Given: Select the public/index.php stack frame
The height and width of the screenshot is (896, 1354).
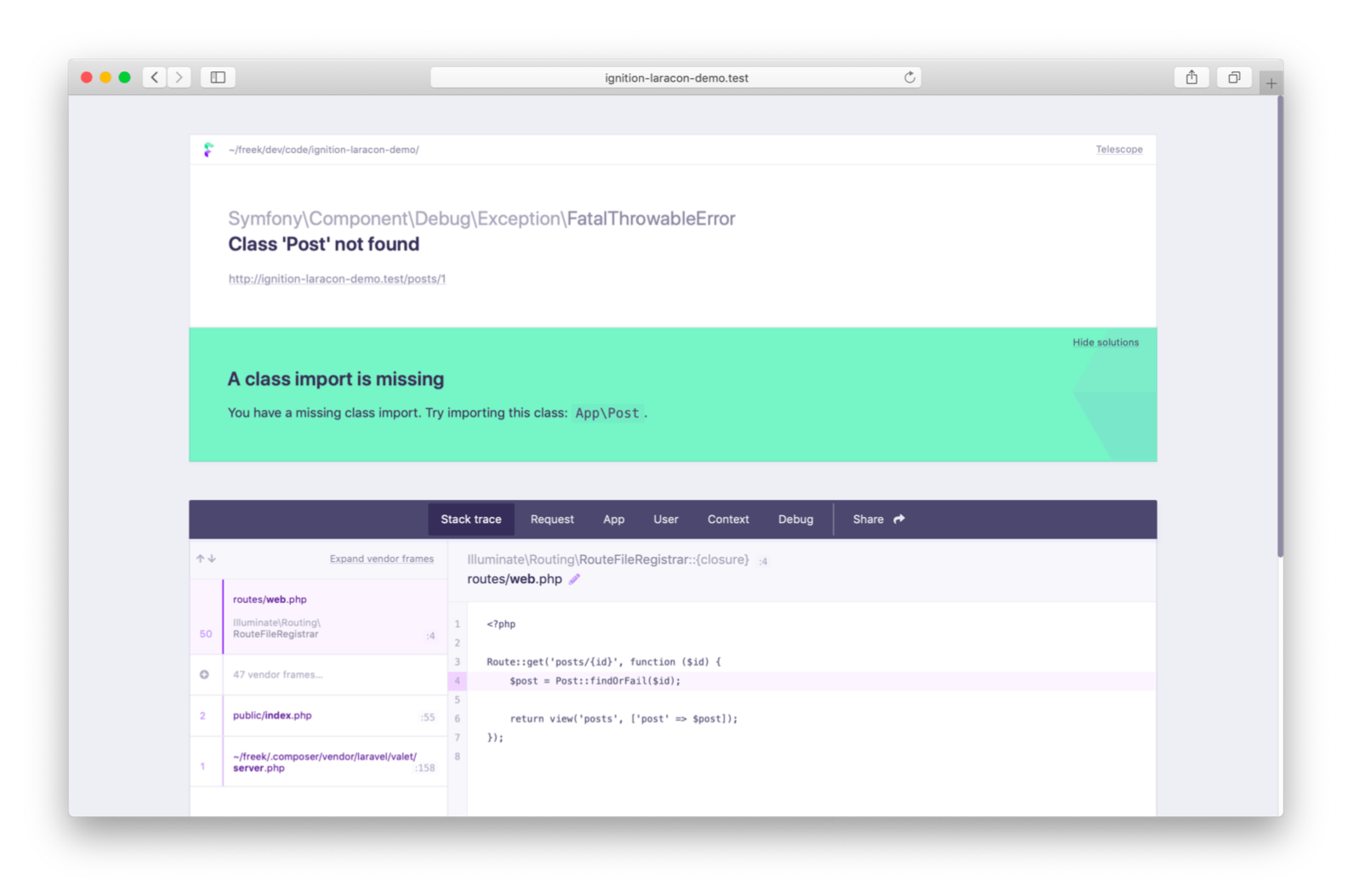Looking at the screenshot, I should pos(272,716).
